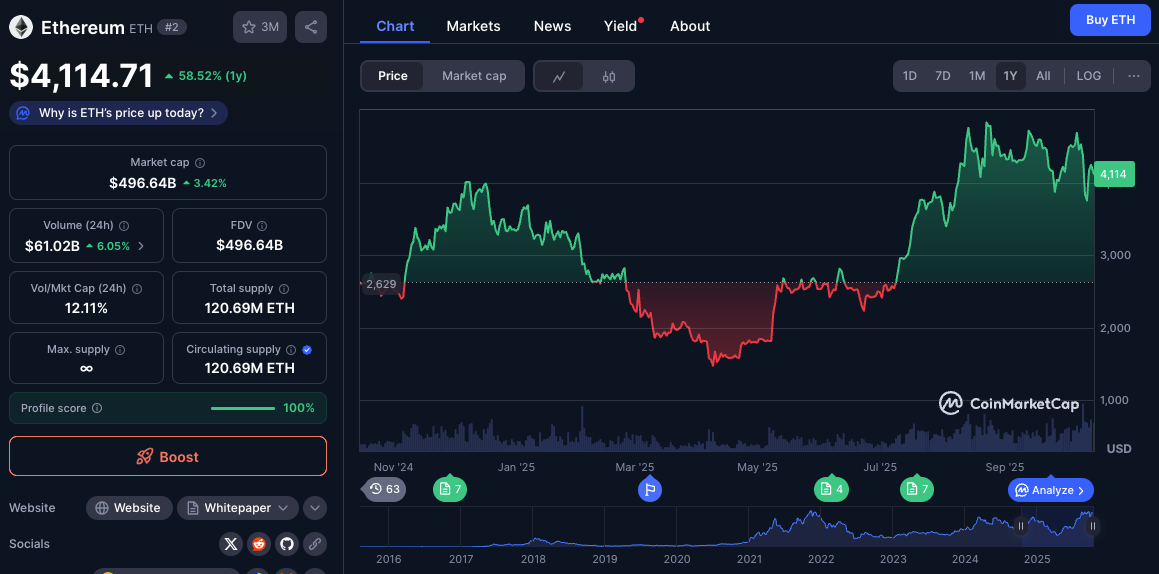Image resolution: width=1159 pixels, height=574 pixels.
Task: Click the right handle of range selector
Action: (1092, 526)
